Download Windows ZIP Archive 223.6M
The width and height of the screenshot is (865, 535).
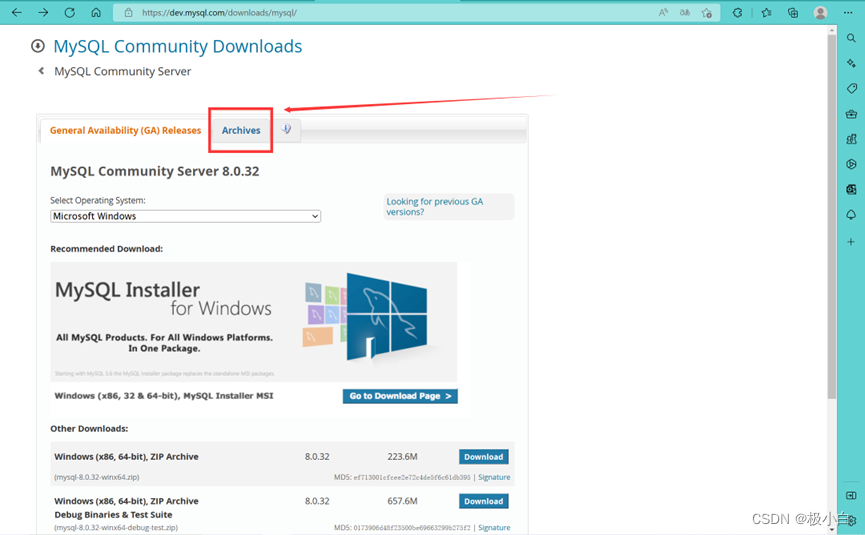[x=483, y=457]
